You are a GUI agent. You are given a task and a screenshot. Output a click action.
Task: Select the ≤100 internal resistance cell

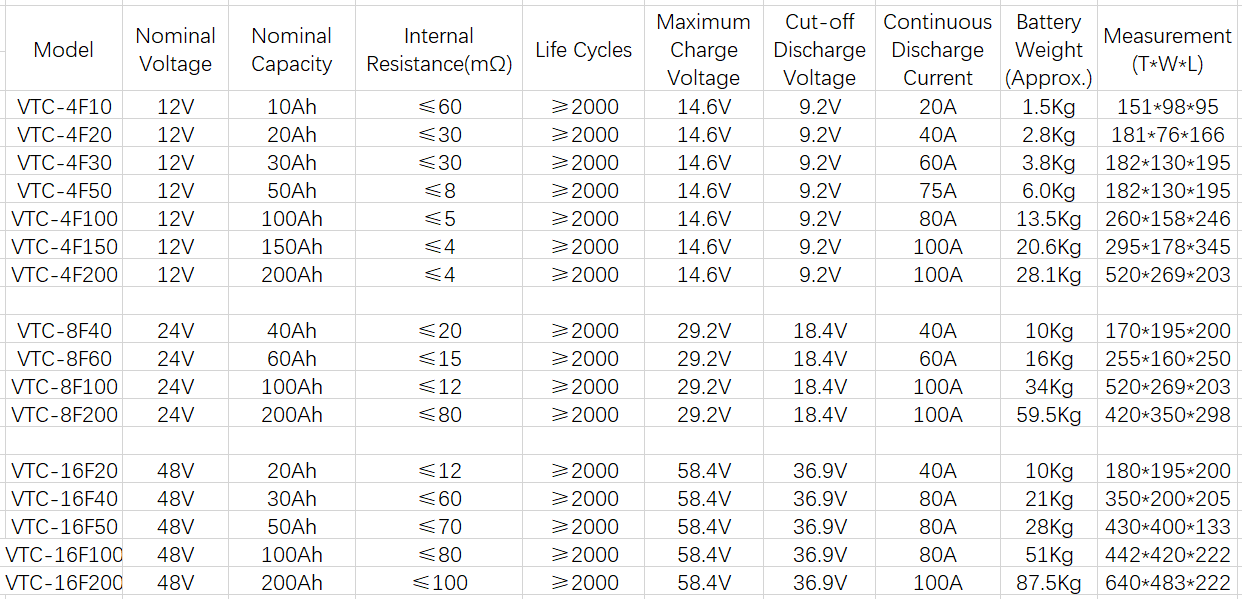coord(439,582)
